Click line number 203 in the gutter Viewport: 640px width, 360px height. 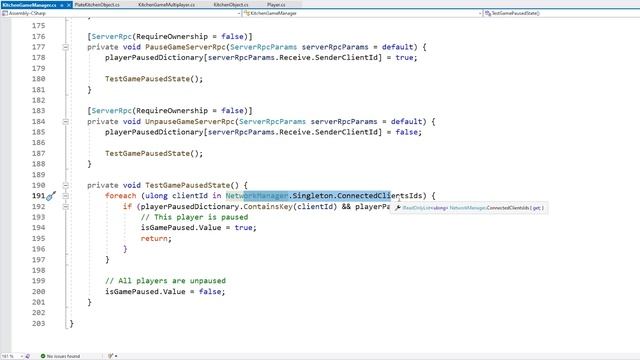(x=38, y=323)
